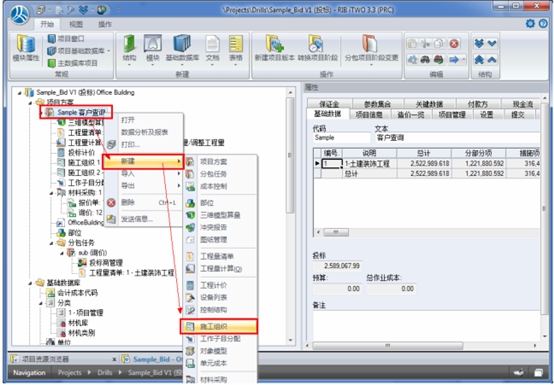This screenshot has height=385, width=554.
Task: Switch to the 视图 ribbon tab
Action: (76, 24)
